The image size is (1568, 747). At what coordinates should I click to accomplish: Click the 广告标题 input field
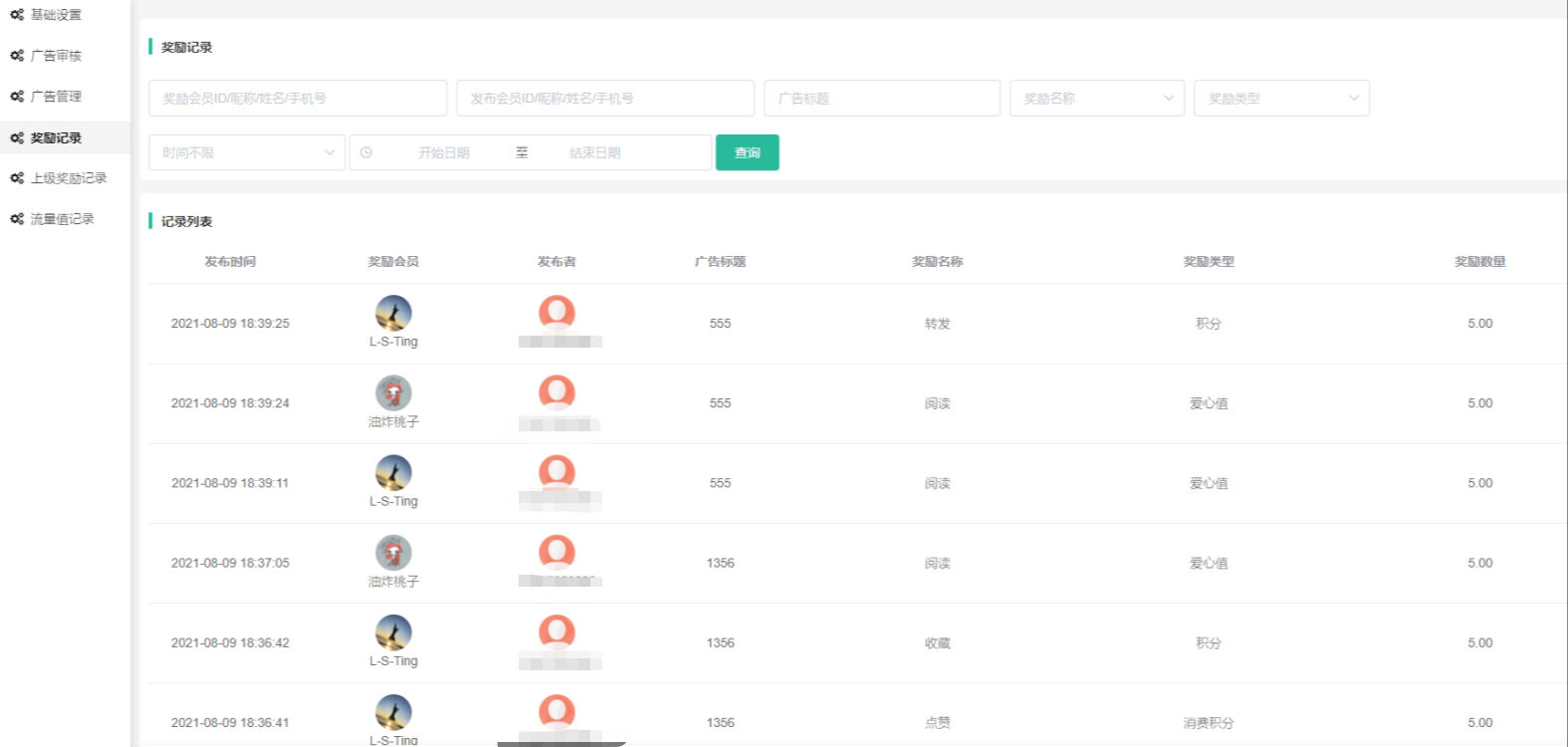[x=881, y=99]
